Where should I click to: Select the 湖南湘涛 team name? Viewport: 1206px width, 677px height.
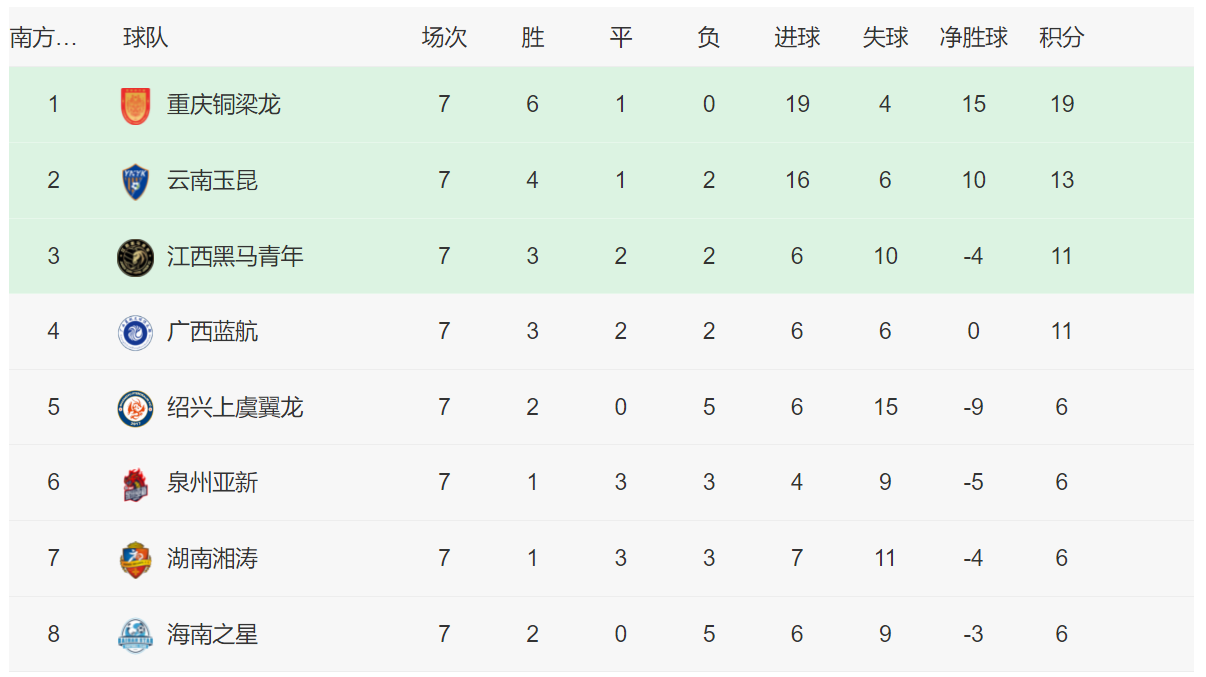pyautogui.click(x=212, y=559)
